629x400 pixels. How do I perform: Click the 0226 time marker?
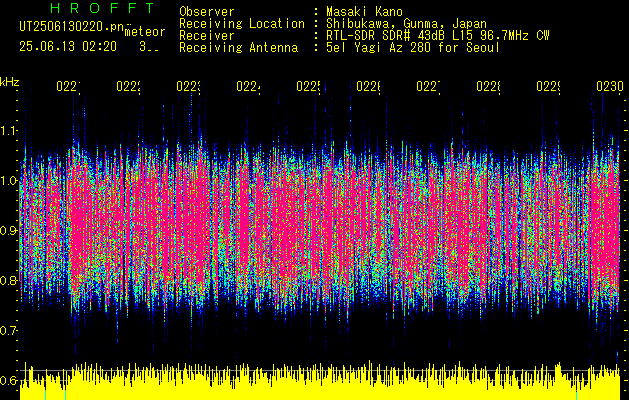point(369,86)
